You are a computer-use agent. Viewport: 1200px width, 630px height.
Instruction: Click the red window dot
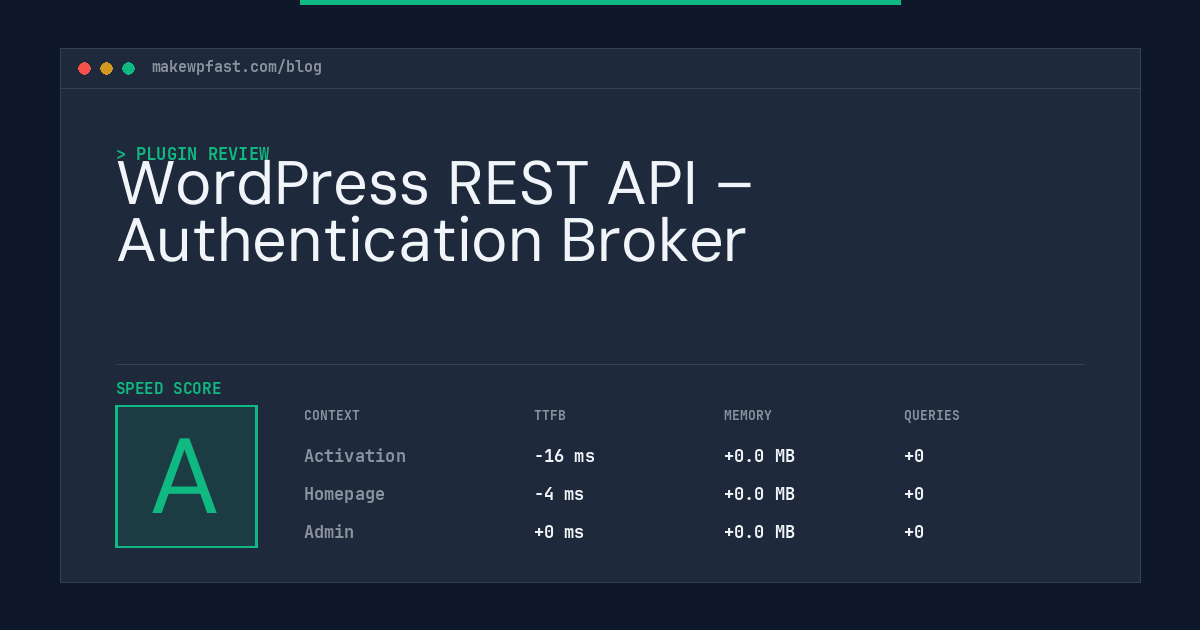(84, 68)
